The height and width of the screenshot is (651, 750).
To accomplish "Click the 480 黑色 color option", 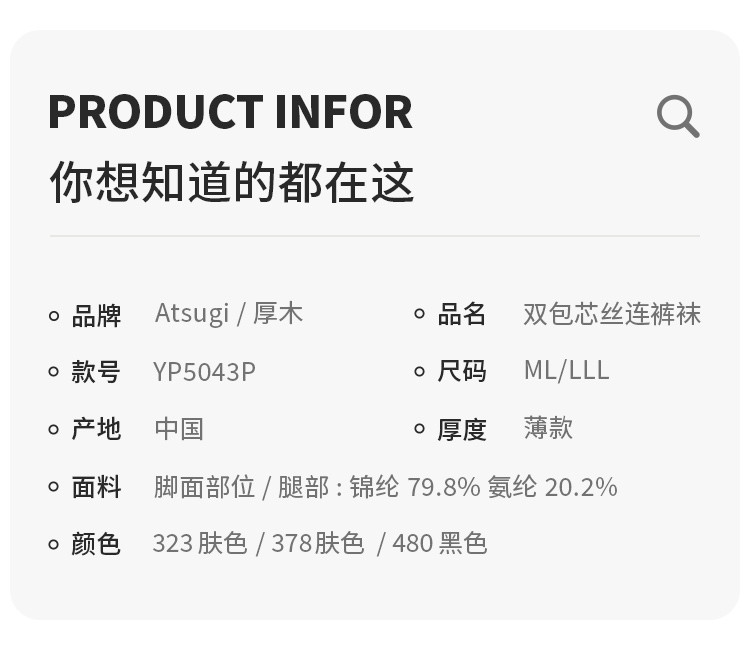I will coord(439,544).
